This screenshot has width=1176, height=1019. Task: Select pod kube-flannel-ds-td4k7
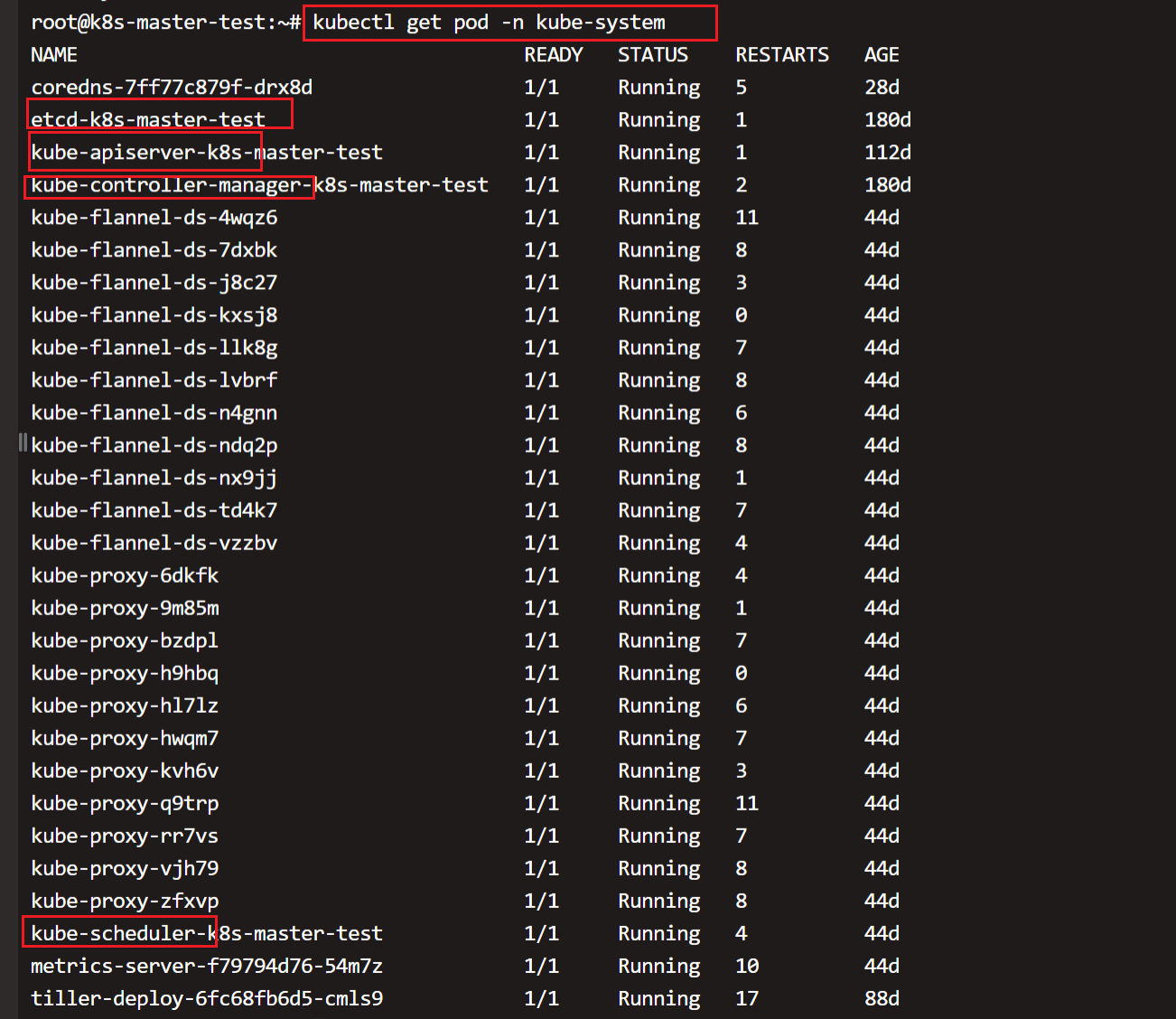pos(154,510)
